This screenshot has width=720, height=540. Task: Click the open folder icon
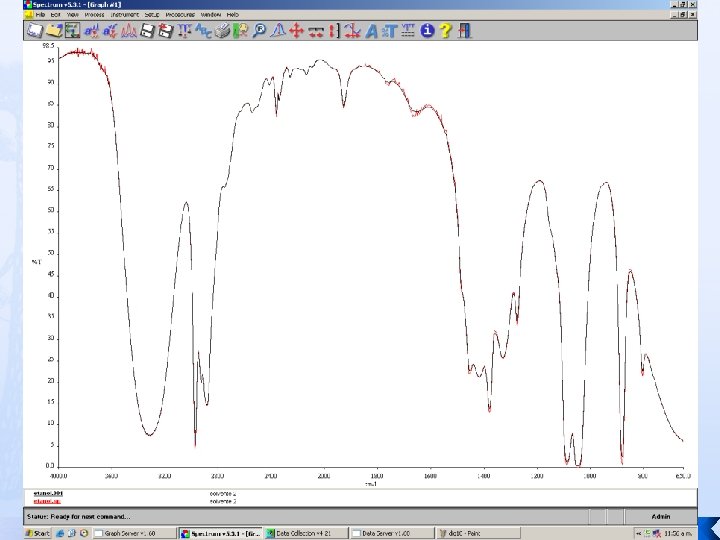[54, 31]
